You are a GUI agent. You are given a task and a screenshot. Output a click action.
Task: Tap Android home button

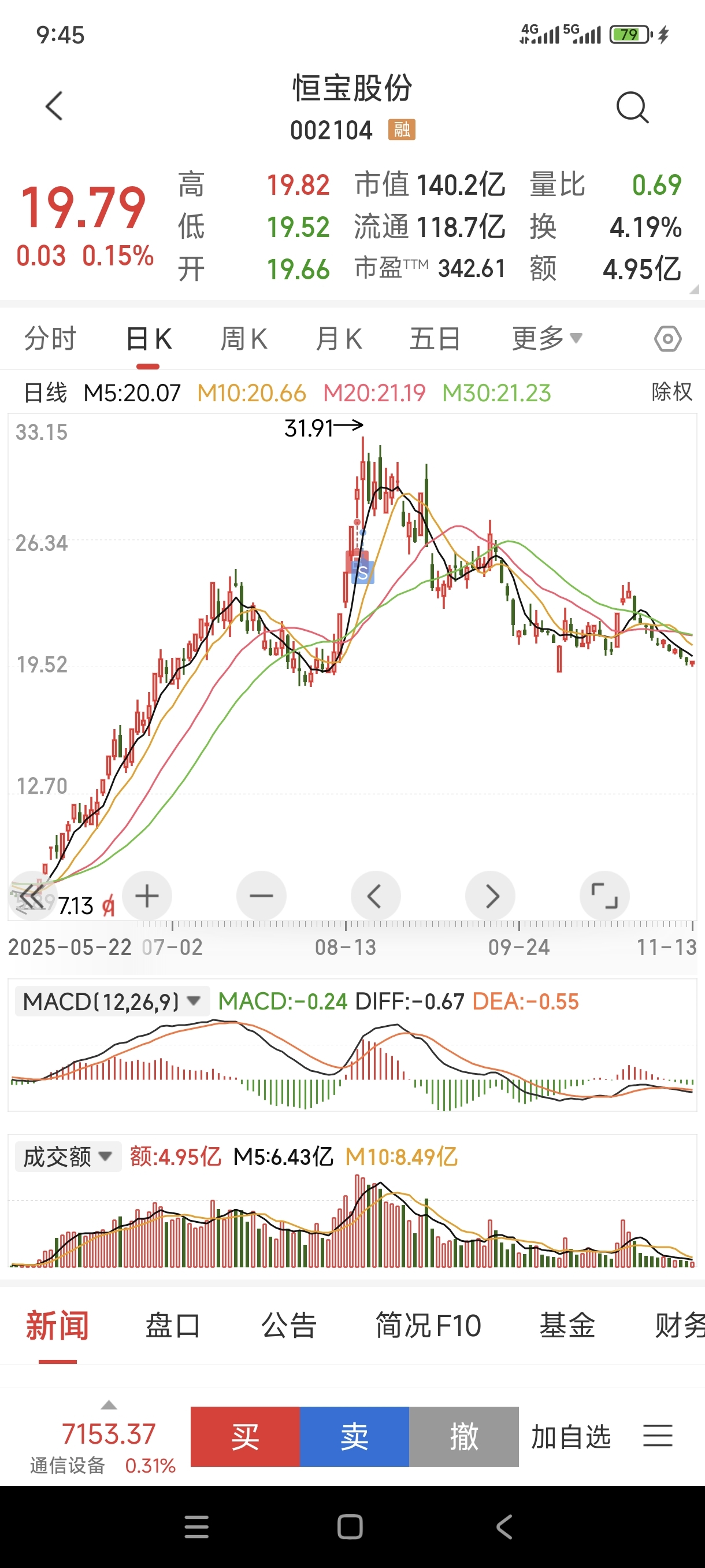pyautogui.click(x=350, y=1526)
